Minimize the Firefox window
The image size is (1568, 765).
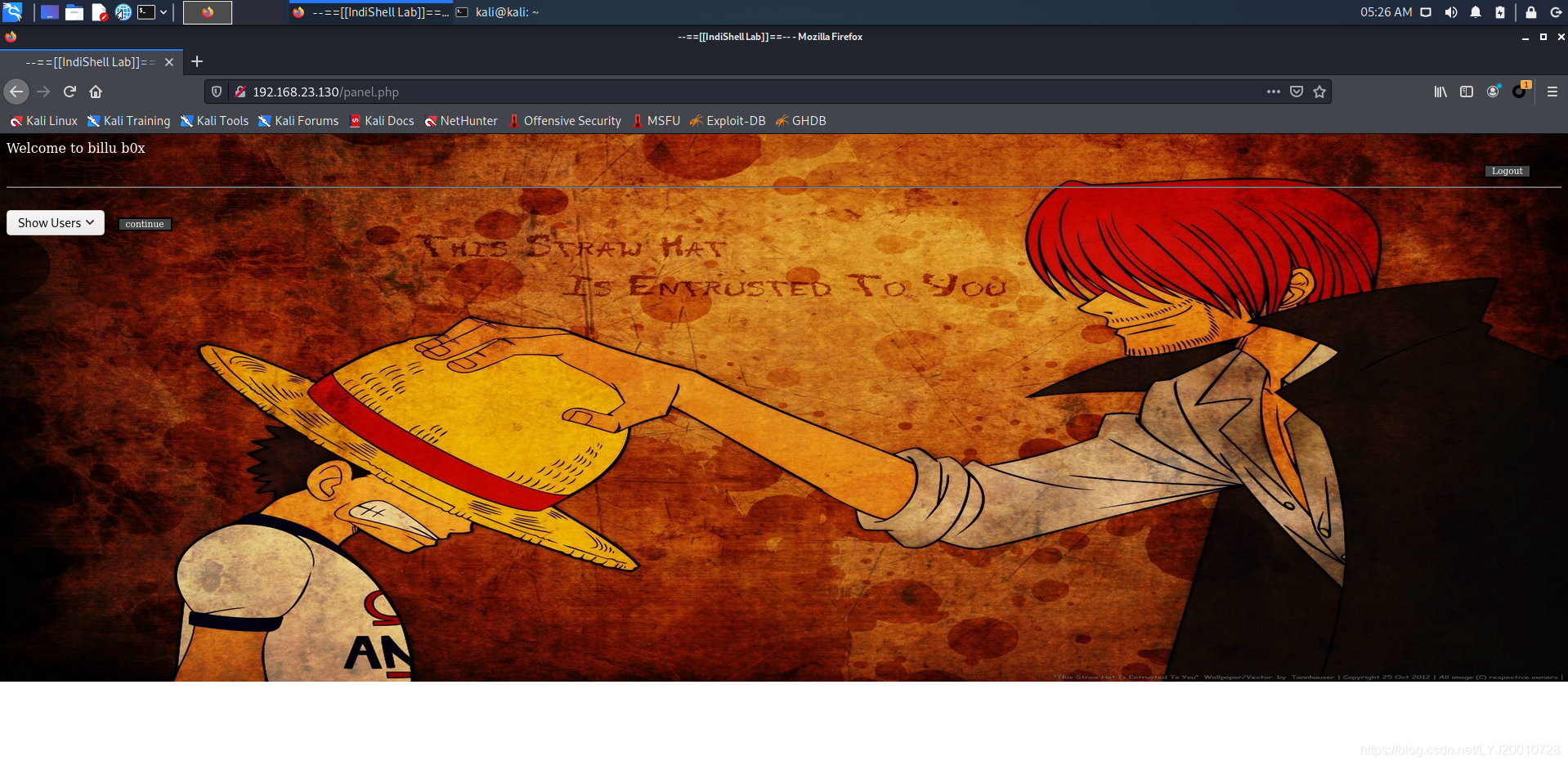1525,37
